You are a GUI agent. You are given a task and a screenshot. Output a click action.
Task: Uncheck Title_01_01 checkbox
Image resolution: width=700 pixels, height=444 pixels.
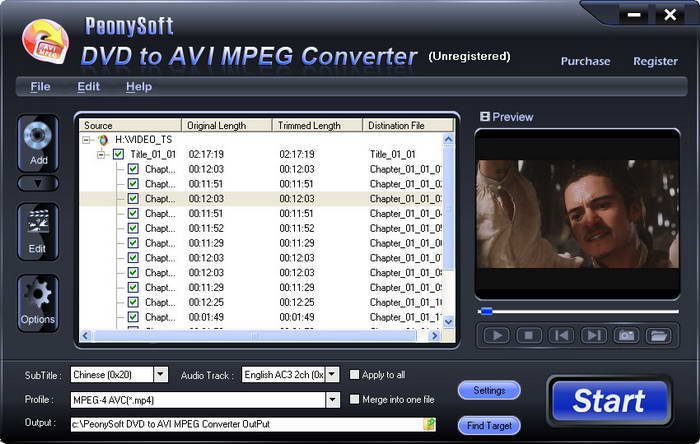coord(118,154)
